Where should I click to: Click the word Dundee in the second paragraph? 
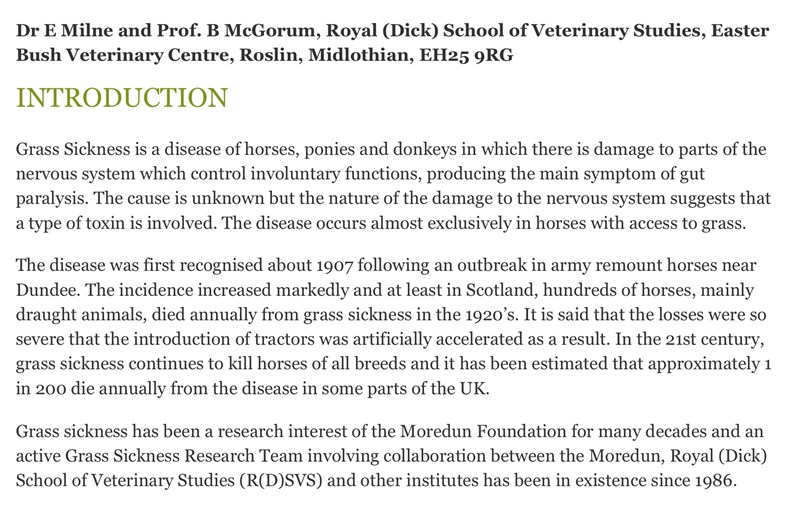(47, 290)
